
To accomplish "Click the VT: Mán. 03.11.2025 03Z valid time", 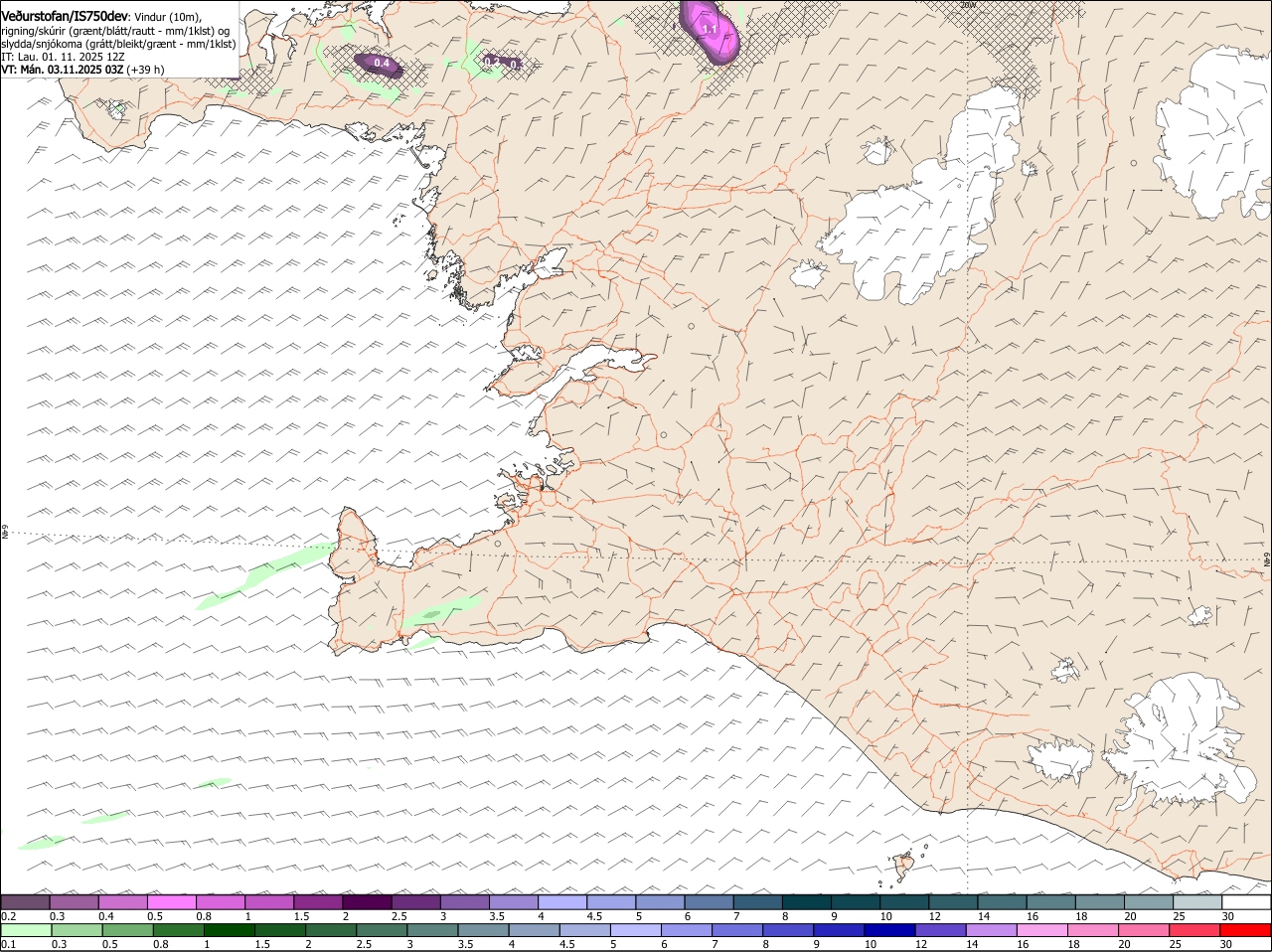I will coord(63,71).
